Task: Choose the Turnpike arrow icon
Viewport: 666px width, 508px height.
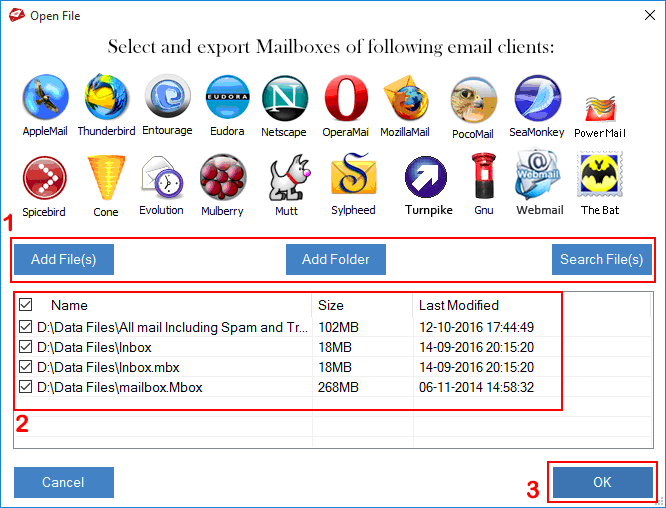Action: (426, 177)
